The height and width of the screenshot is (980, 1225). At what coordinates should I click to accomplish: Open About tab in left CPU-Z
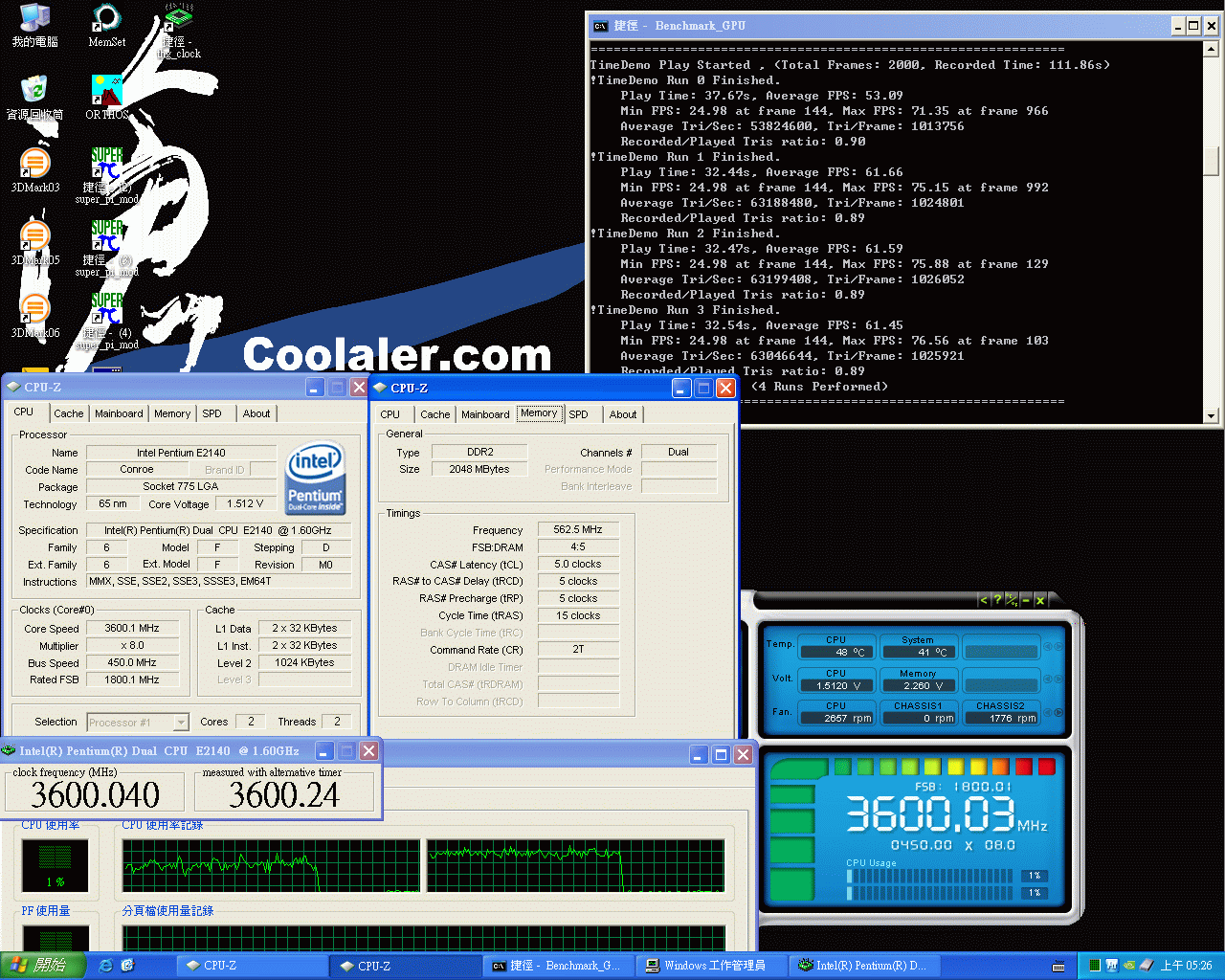click(256, 413)
